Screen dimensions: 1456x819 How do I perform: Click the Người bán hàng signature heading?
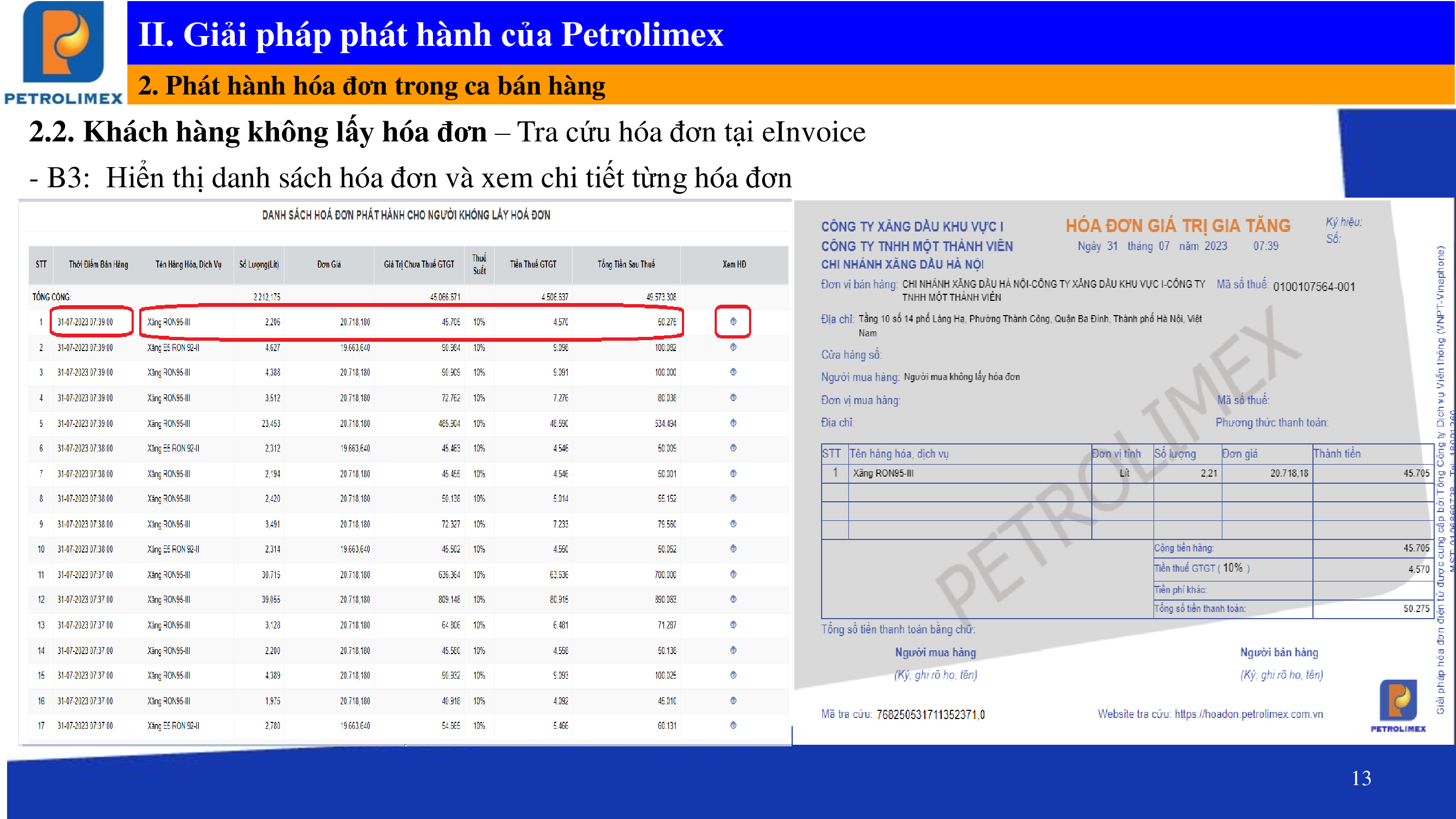tap(1279, 652)
